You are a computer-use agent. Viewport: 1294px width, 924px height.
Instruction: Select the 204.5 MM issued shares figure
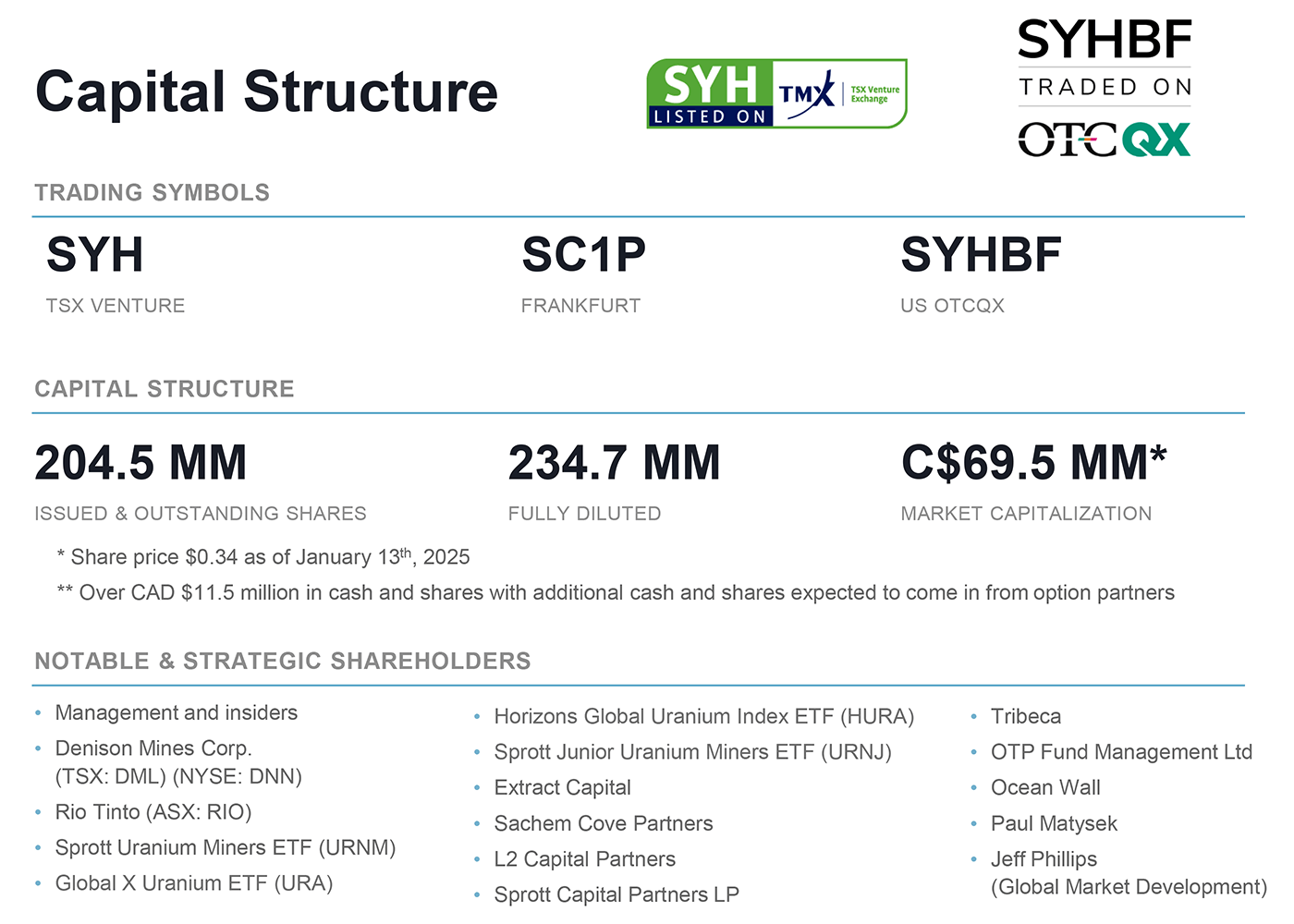click(140, 463)
